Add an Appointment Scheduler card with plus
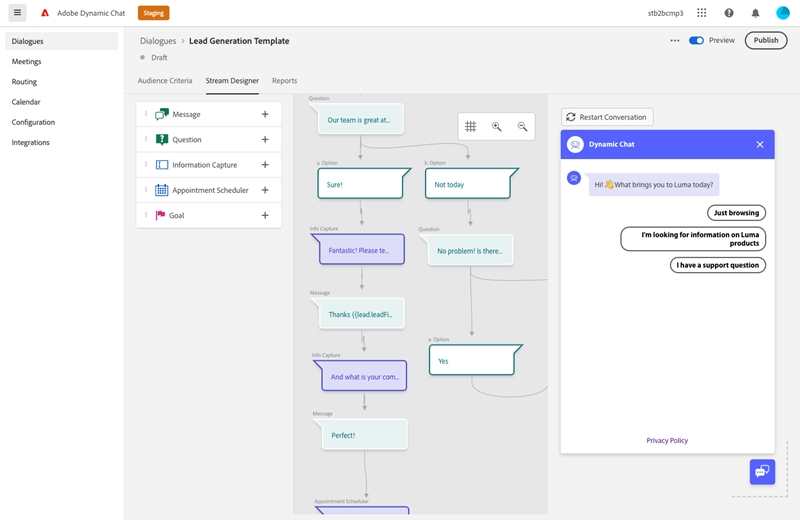The height and width of the screenshot is (520, 800). point(265,190)
